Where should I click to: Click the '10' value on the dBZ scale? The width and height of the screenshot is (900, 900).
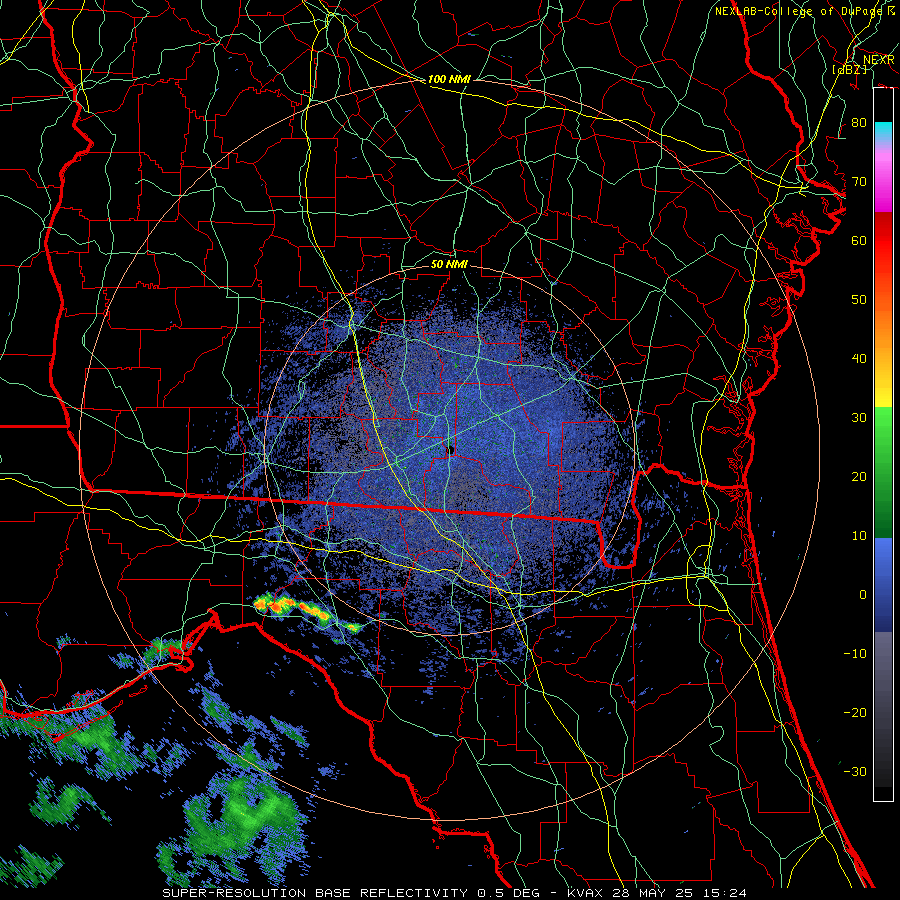pos(859,536)
